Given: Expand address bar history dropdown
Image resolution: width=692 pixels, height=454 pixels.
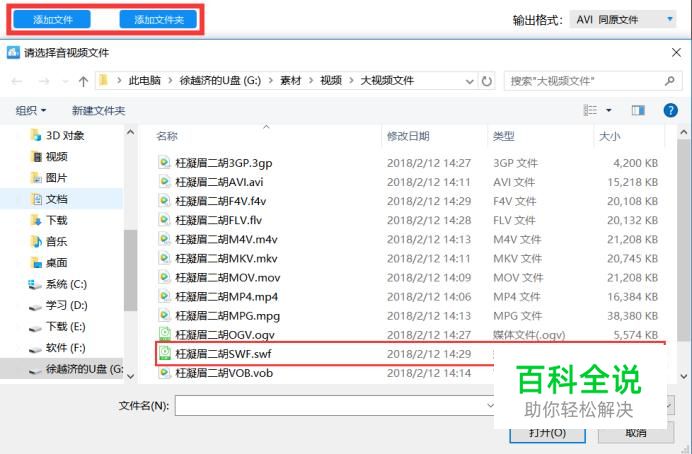Looking at the screenshot, I should [x=470, y=81].
